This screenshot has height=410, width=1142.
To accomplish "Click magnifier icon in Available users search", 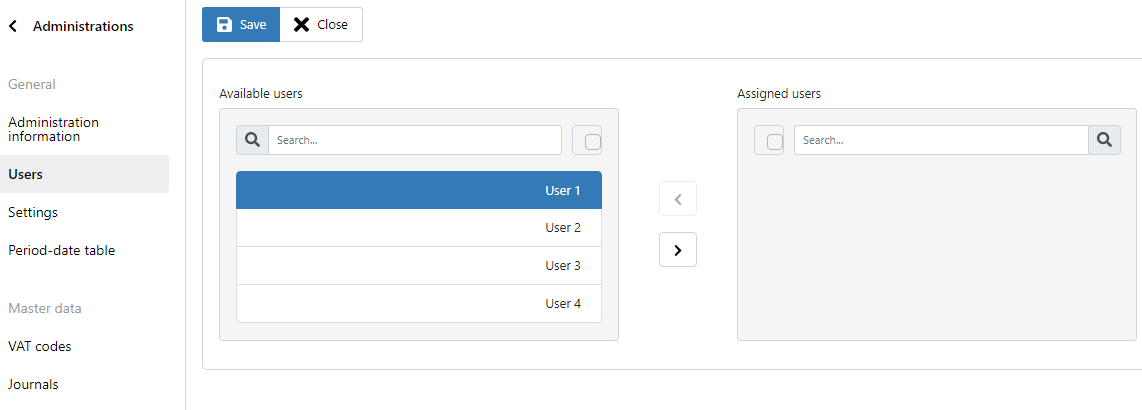I will (x=253, y=140).
